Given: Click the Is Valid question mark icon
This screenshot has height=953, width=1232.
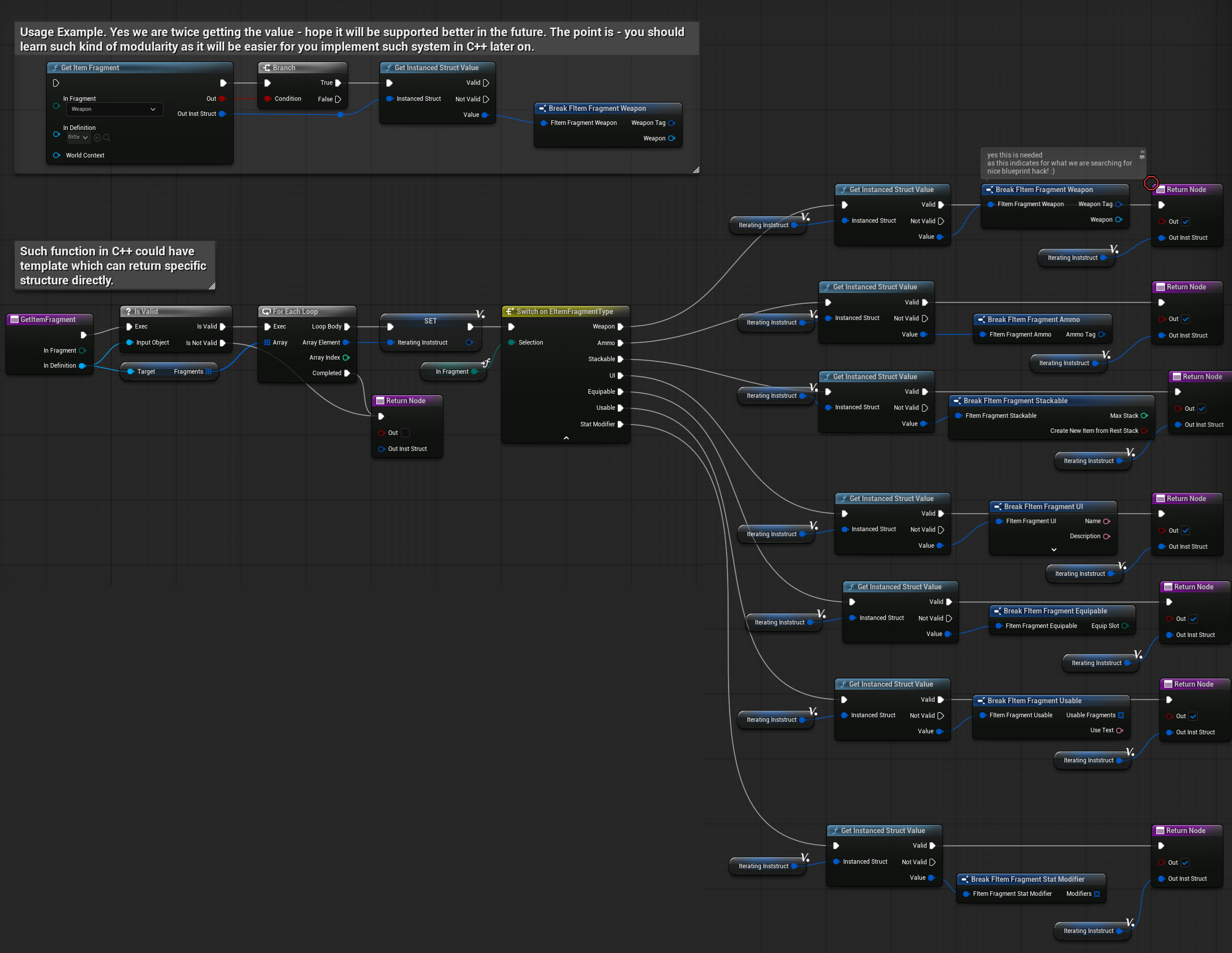Looking at the screenshot, I should 128,311.
